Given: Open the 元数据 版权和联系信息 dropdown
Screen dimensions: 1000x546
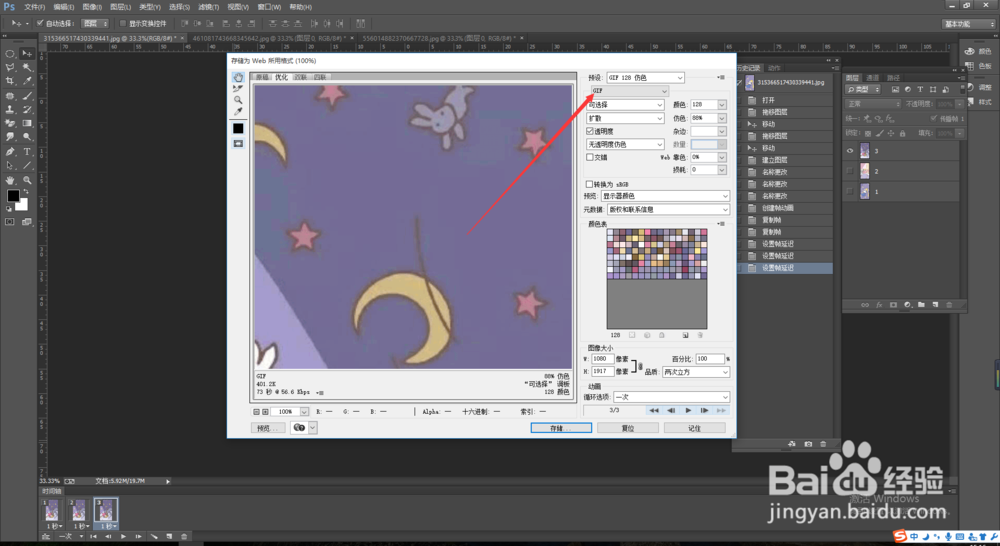Looking at the screenshot, I should [x=668, y=209].
